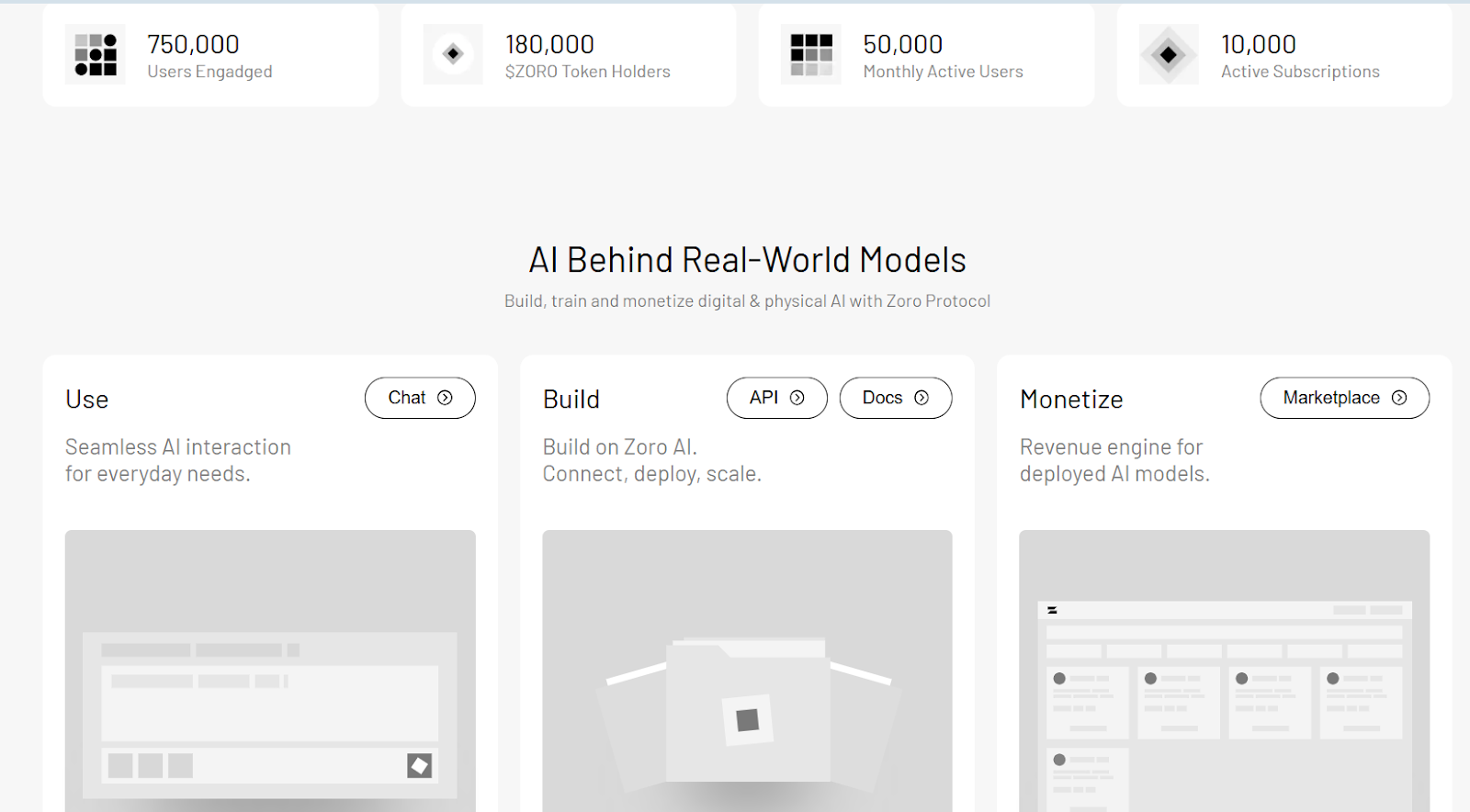Click the AI Behind Real-World Models heading
The width and height of the screenshot is (1470, 812).
pos(747,260)
